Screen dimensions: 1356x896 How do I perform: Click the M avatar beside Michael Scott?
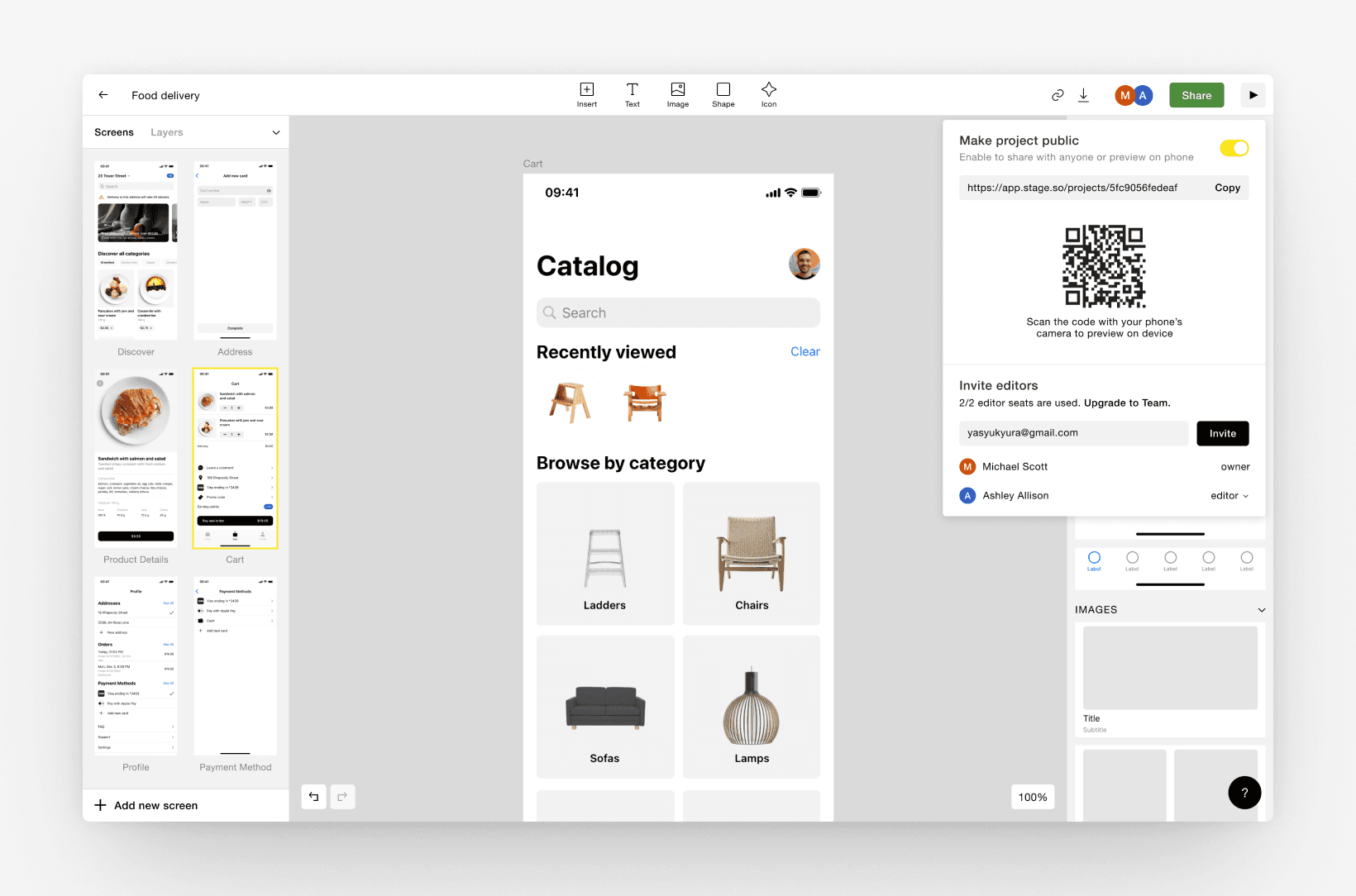[967, 466]
